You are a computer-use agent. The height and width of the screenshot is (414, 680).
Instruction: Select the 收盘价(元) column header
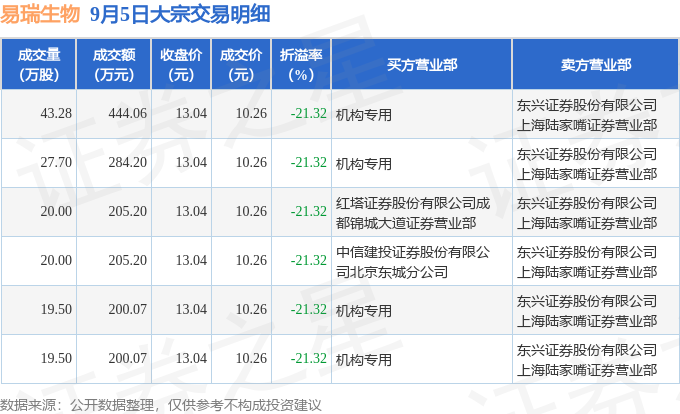pyautogui.click(x=181, y=65)
